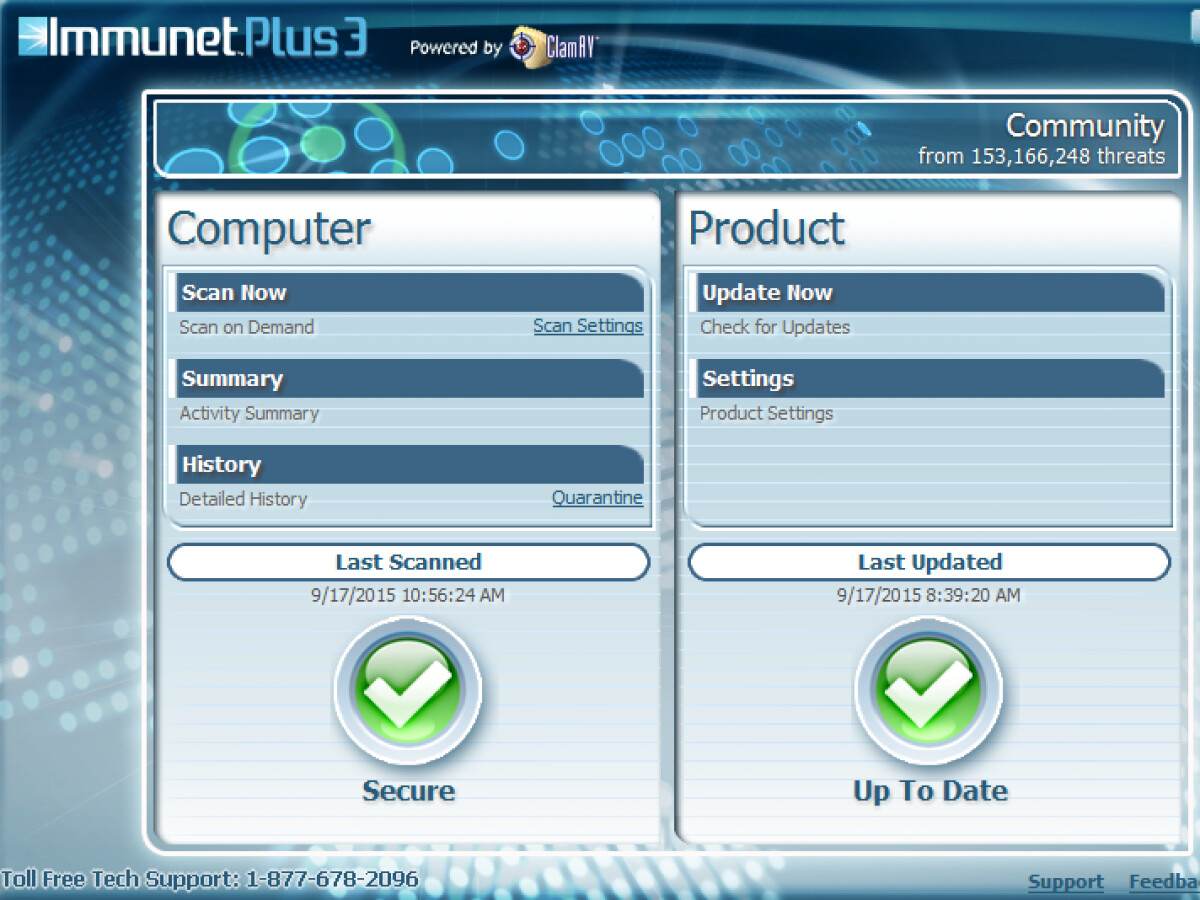Click the Support link at bottom
This screenshot has width=1200, height=900.
1065,882
